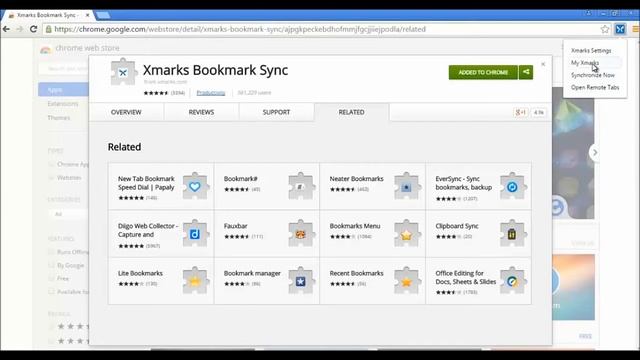The image size is (640, 360).
Task: Open the Productivity category link
Action: 211,93
